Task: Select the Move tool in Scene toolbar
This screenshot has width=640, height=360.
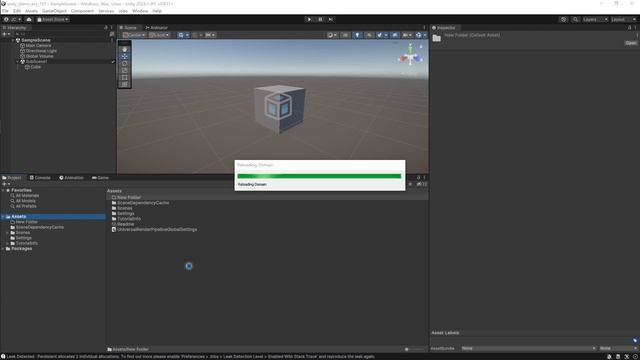Action: pyautogui.click(x=124, y=56)
